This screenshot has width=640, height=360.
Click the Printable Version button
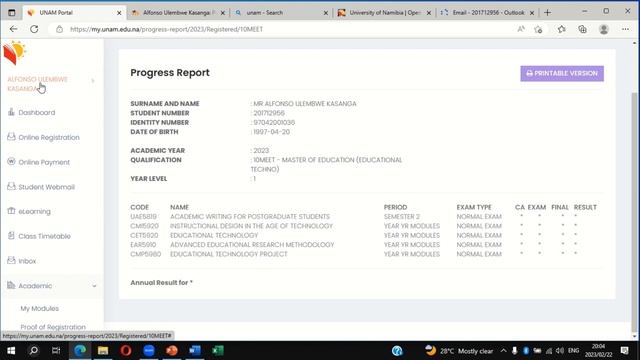click(x=562, y=73)
